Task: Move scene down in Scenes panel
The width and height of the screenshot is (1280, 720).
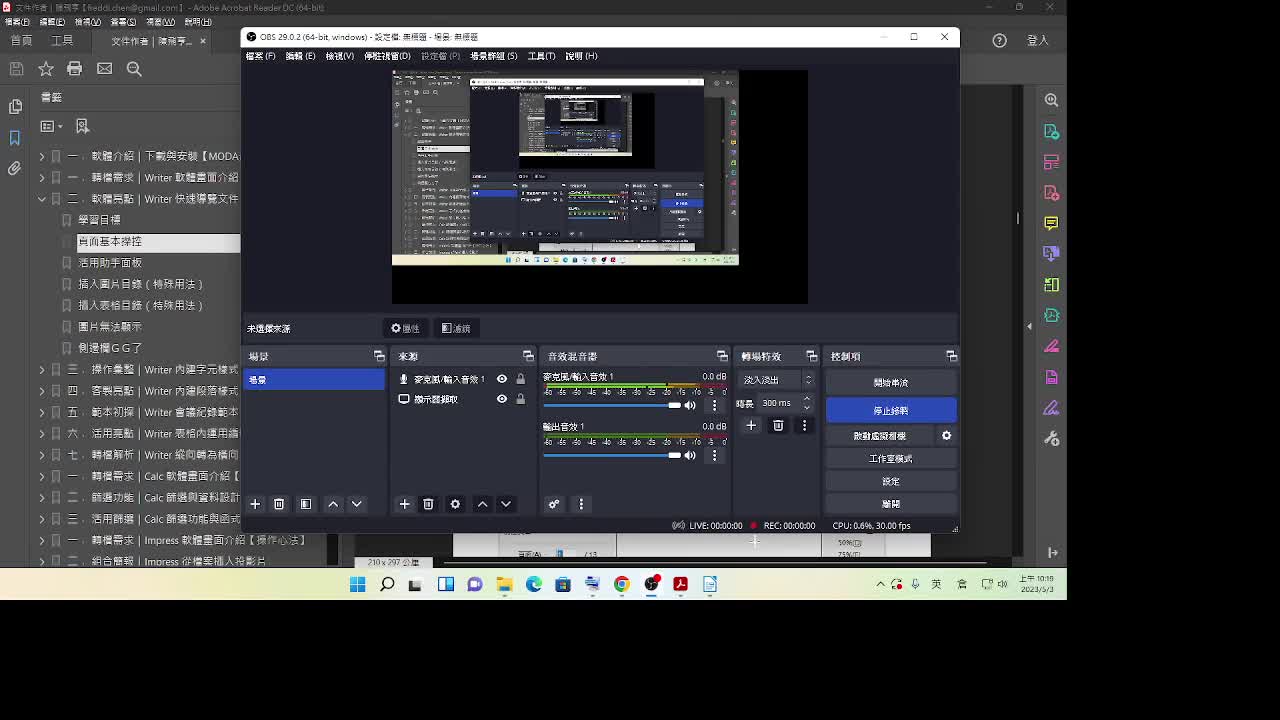Action: tap(357, 504)
